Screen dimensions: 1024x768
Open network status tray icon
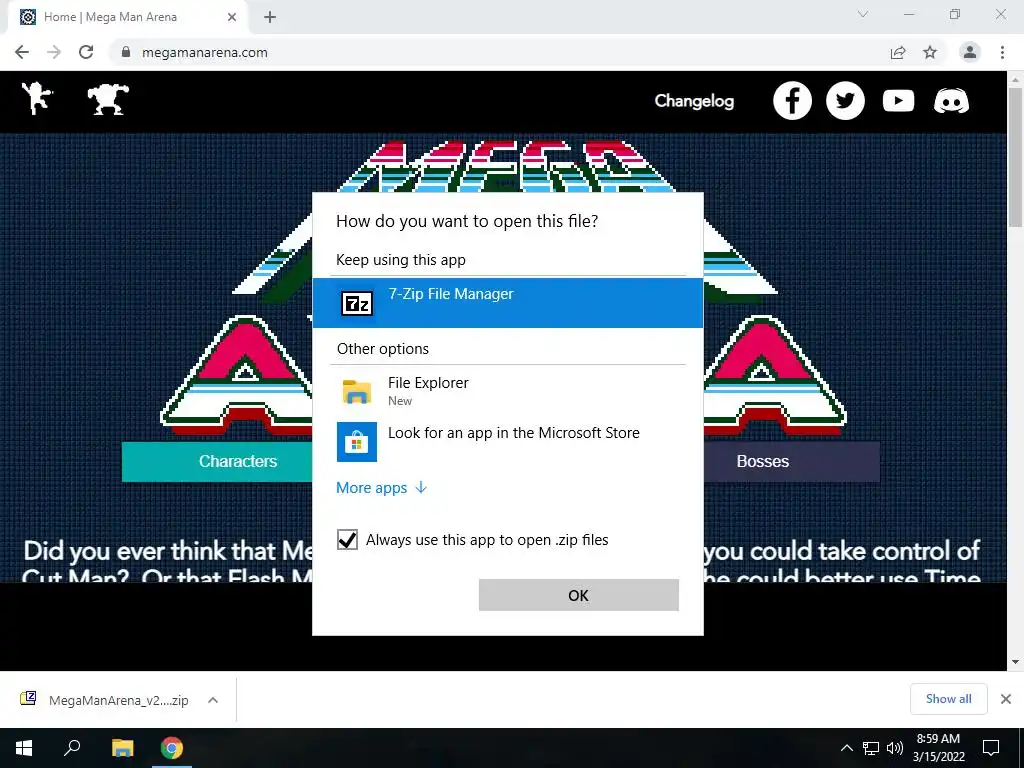pos(871,748)
